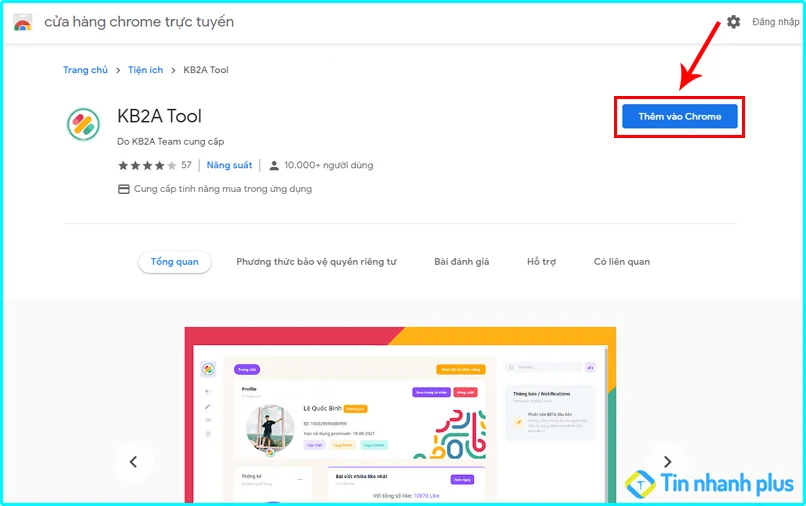Click "Cung cấp tính năng mua trong ứng dụng"

point(223,189)
